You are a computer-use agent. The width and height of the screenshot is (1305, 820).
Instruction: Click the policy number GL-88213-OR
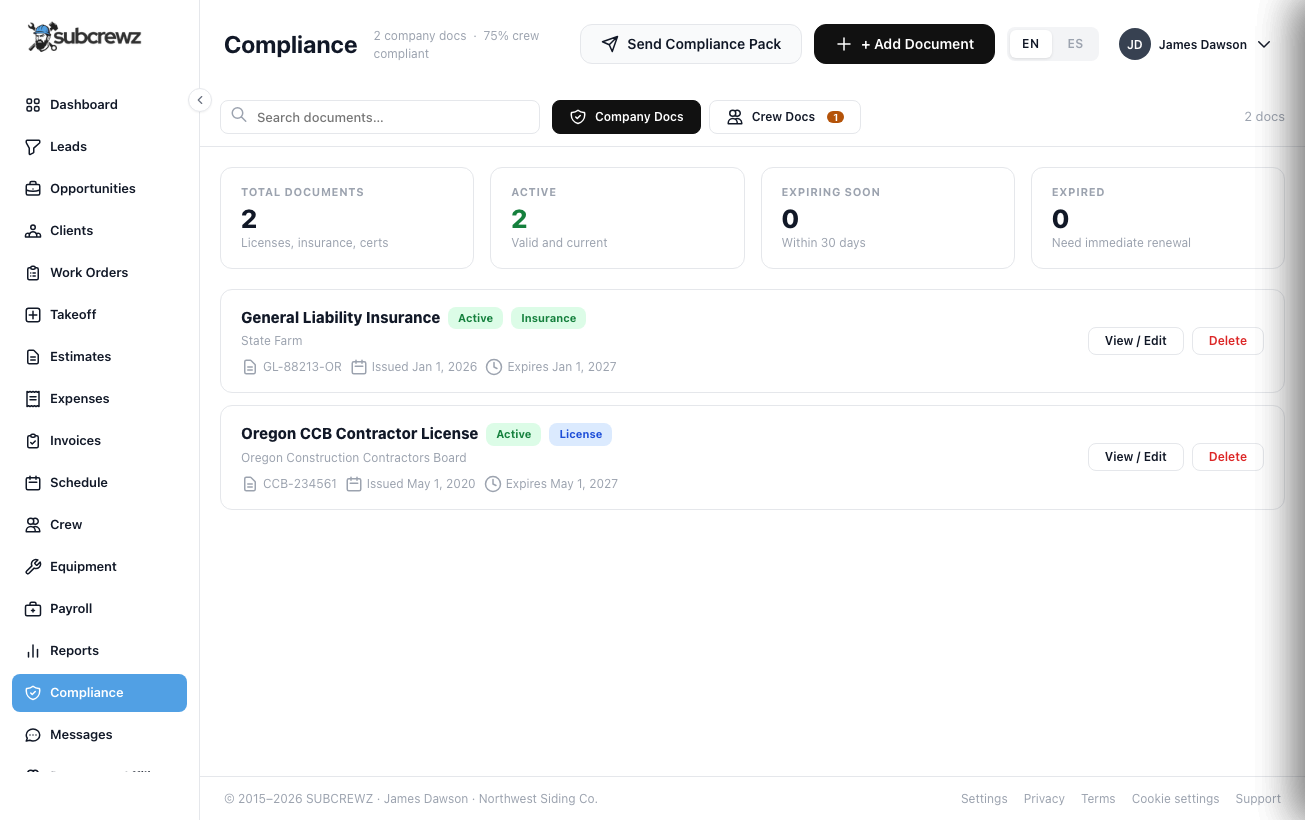[302, 367]
